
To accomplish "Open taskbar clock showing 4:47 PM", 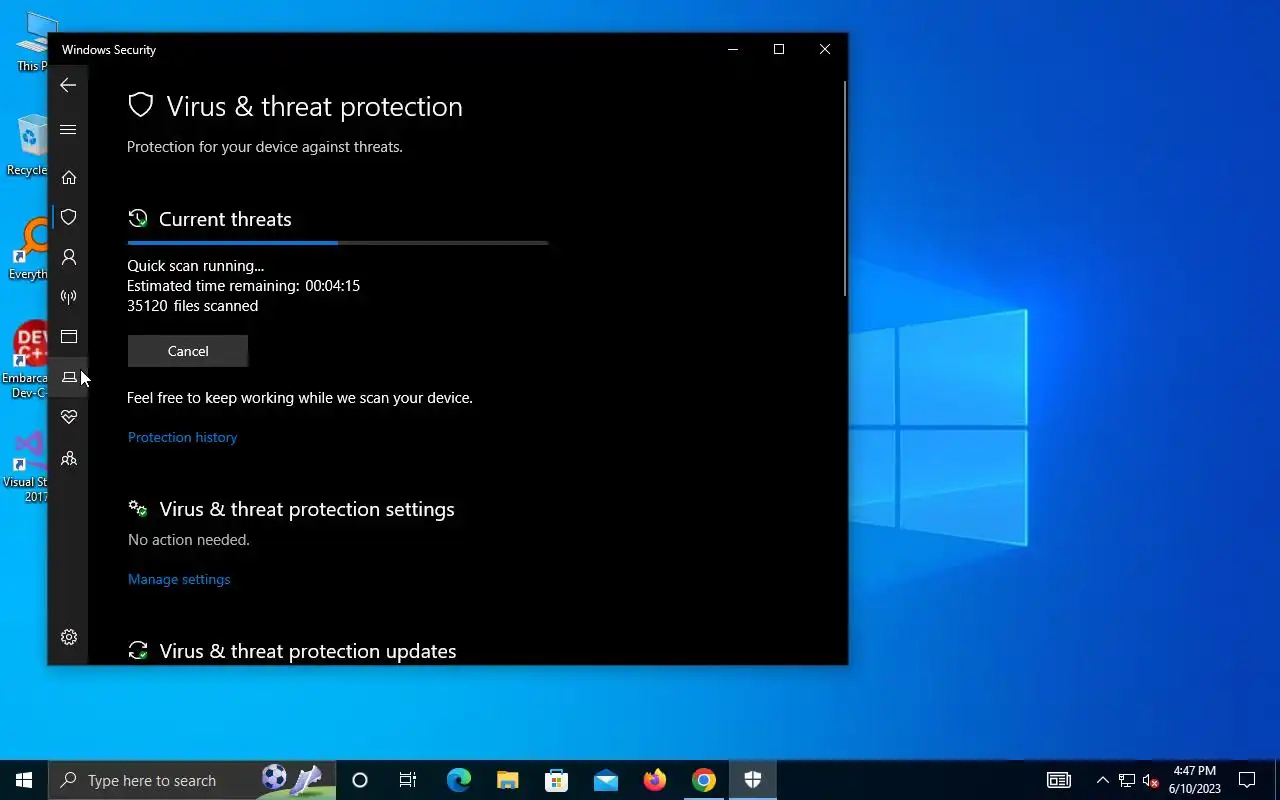I will pos(1195,780).
